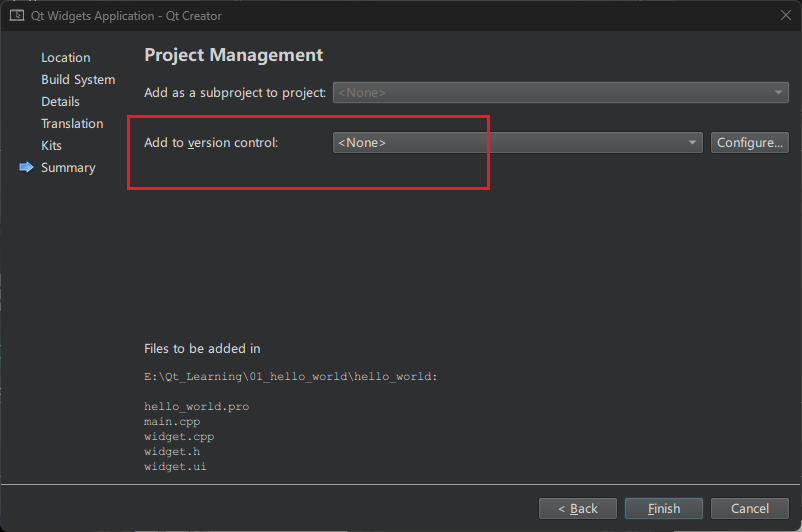Image resolution: width=802 pixels, height=532 pixels.
Task: Click the Configure... button
Action: point(749,143)
